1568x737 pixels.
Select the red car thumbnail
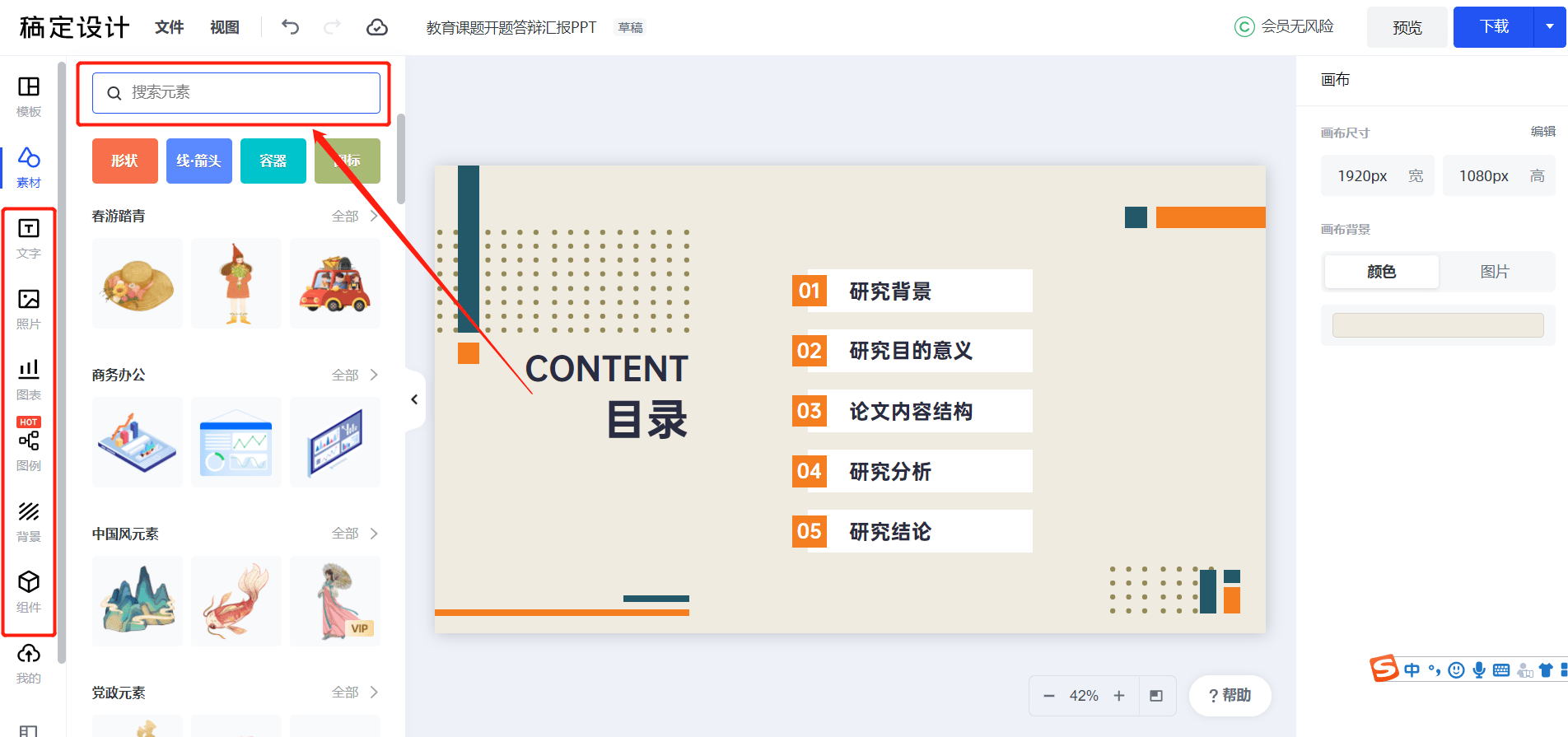point(335,283)
